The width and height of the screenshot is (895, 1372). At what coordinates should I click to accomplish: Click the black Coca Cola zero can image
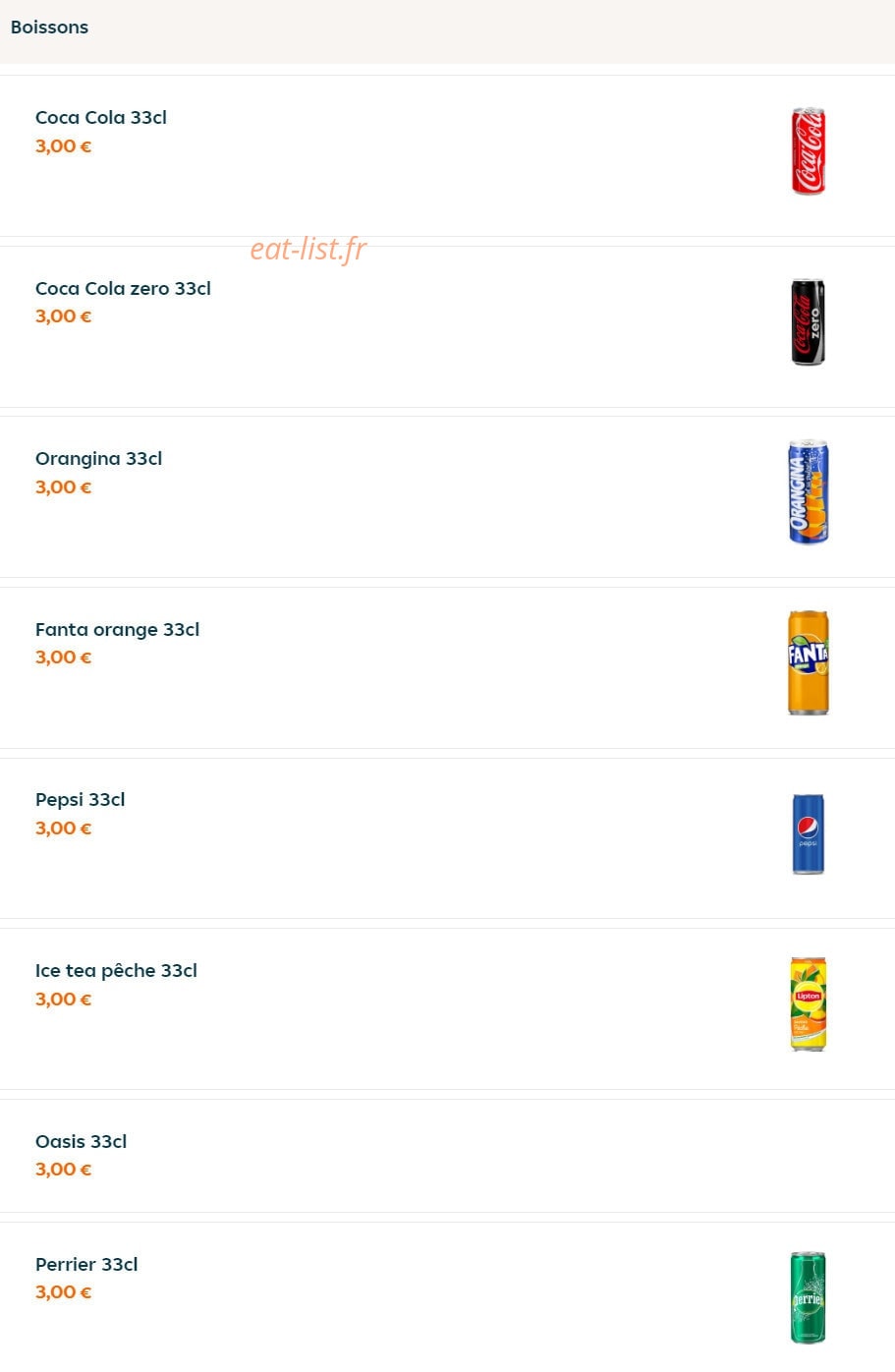pos(808,322)
